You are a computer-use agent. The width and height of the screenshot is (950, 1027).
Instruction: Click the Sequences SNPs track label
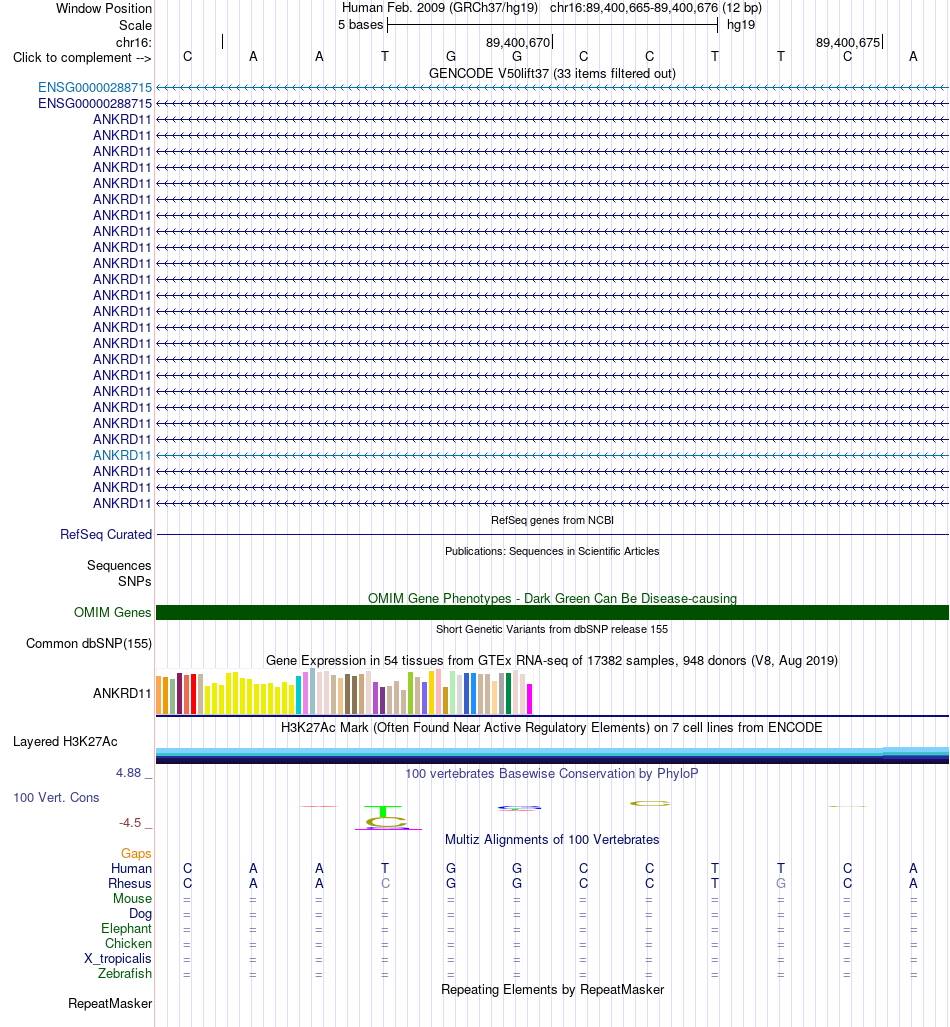click(x=119, y=573)
